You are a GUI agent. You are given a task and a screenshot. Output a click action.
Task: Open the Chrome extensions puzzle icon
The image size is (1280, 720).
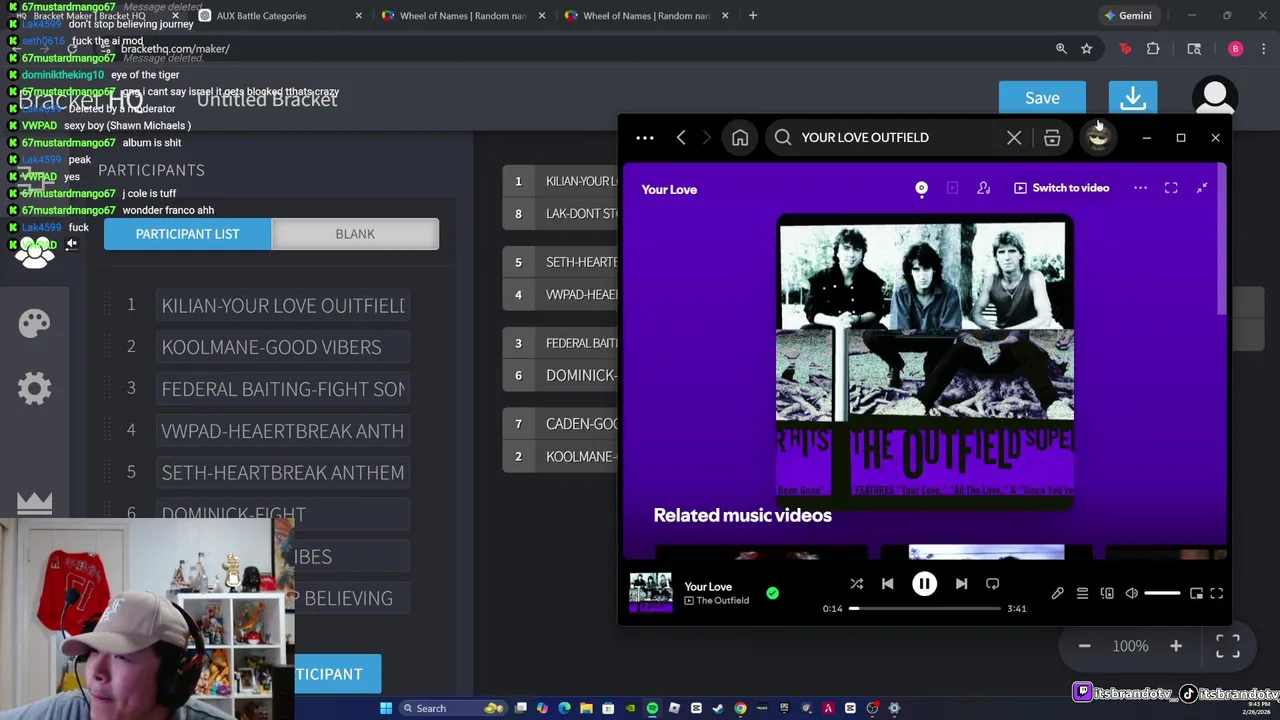point(1153,49)
